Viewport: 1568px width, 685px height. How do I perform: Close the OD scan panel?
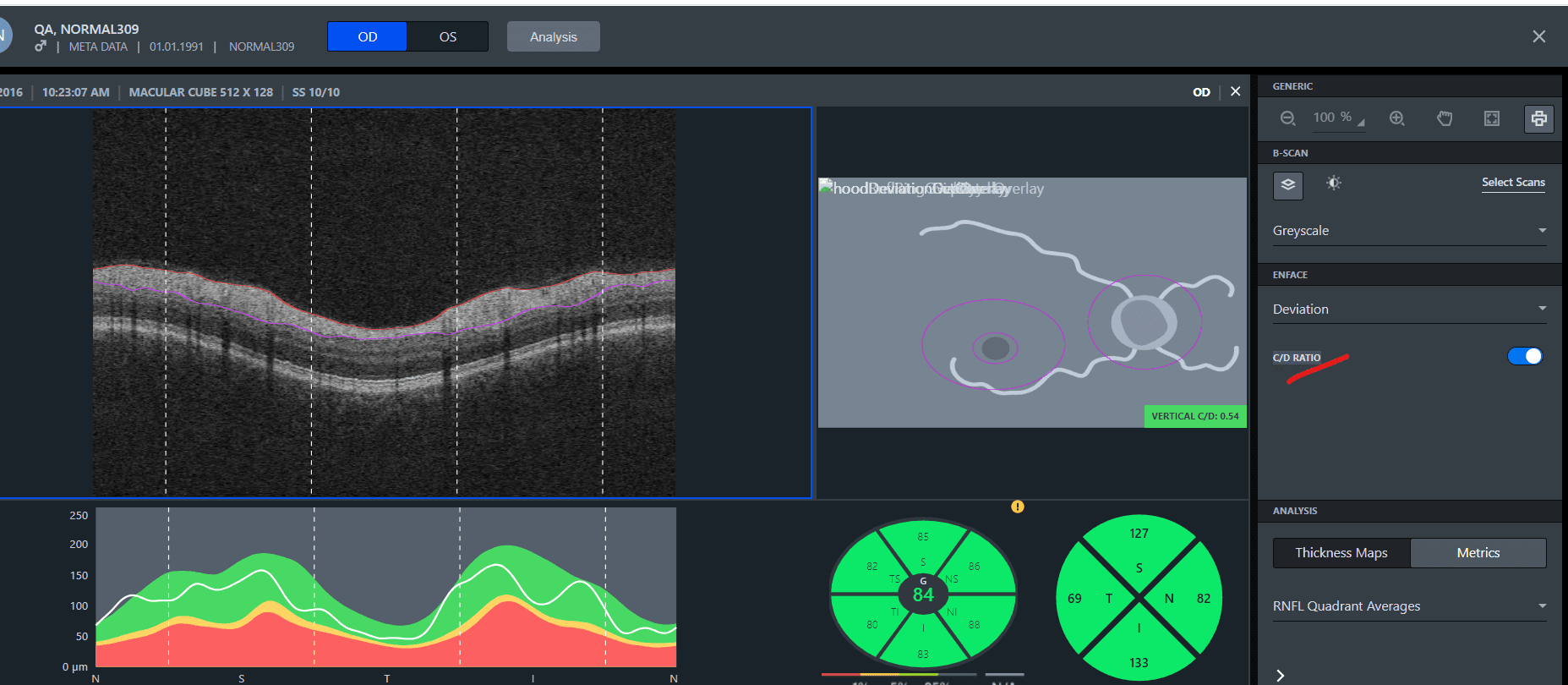pyautogui.click(x=1236, y=91)
